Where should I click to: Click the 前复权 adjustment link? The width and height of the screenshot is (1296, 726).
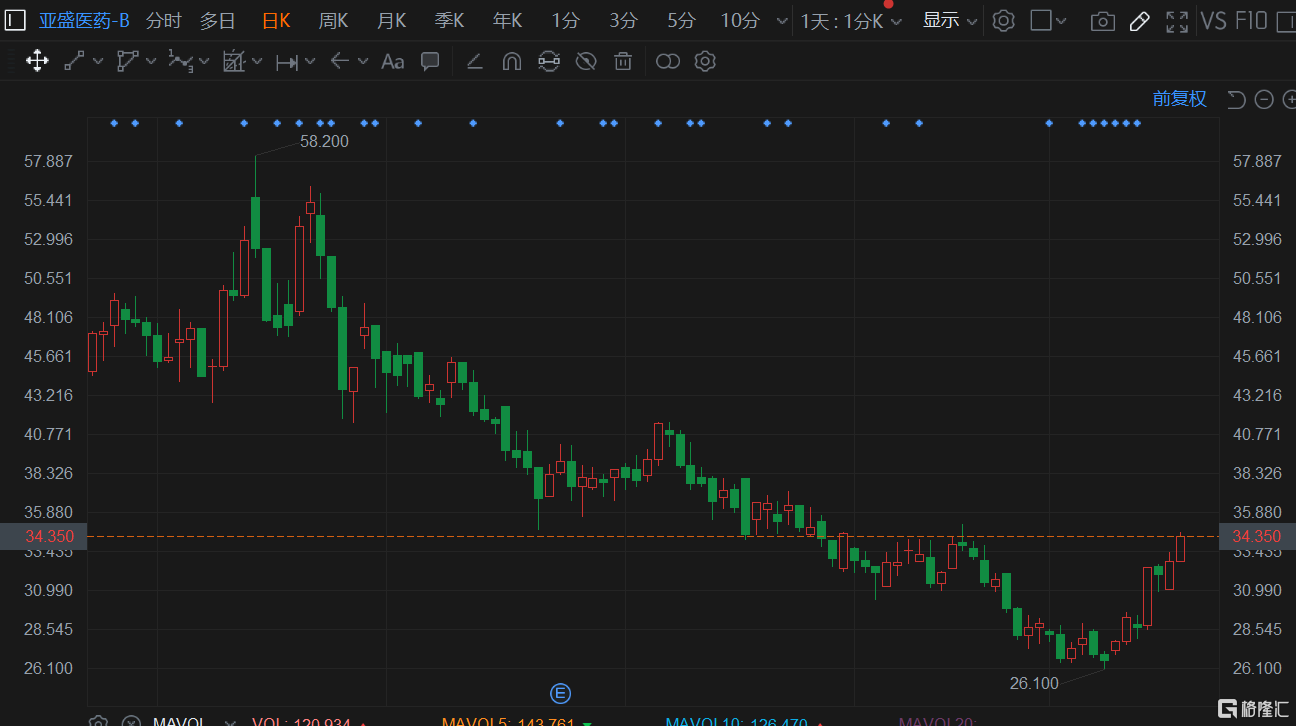[x=1180, y=99]
